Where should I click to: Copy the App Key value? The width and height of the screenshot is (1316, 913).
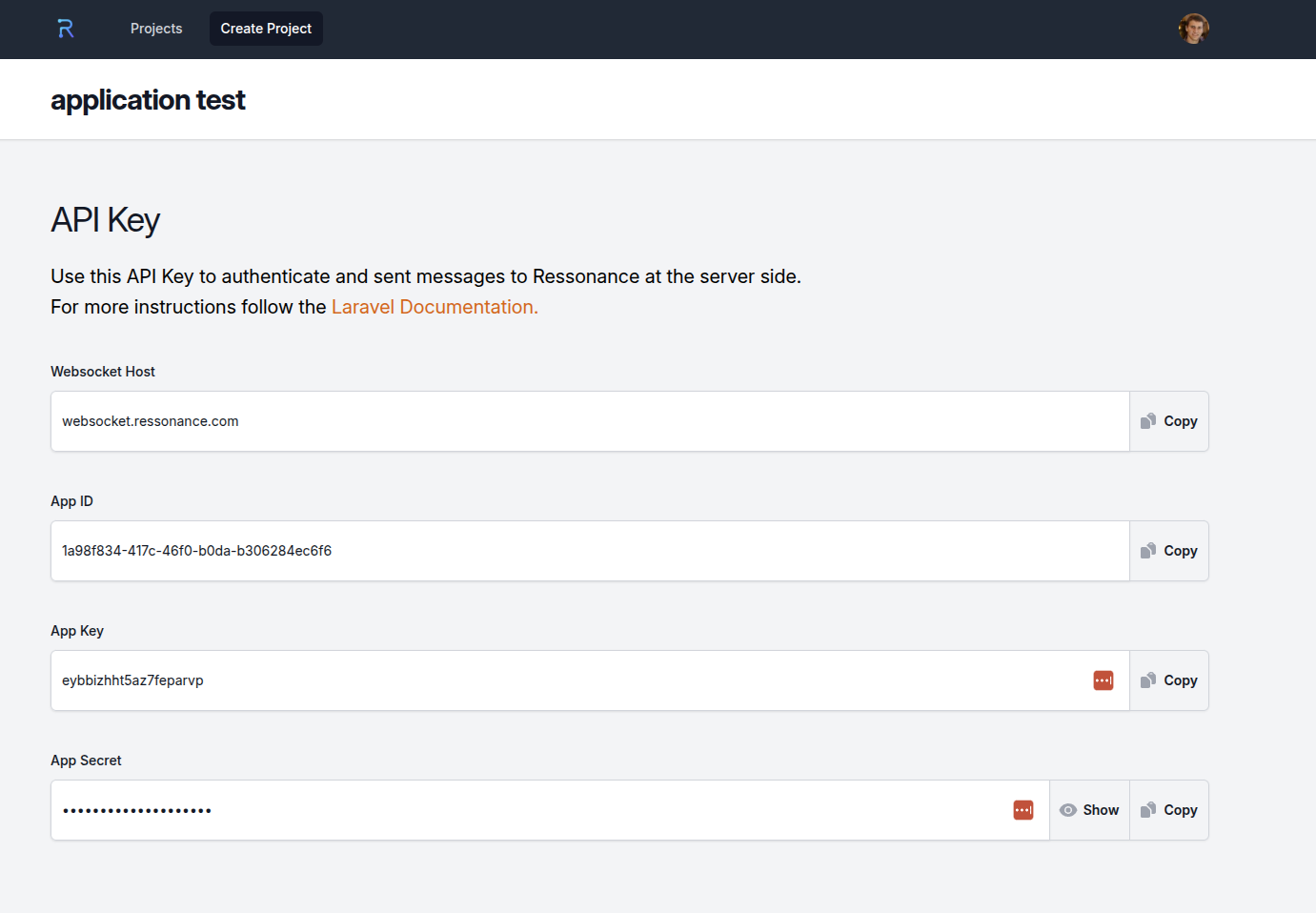coord(1169,680)
